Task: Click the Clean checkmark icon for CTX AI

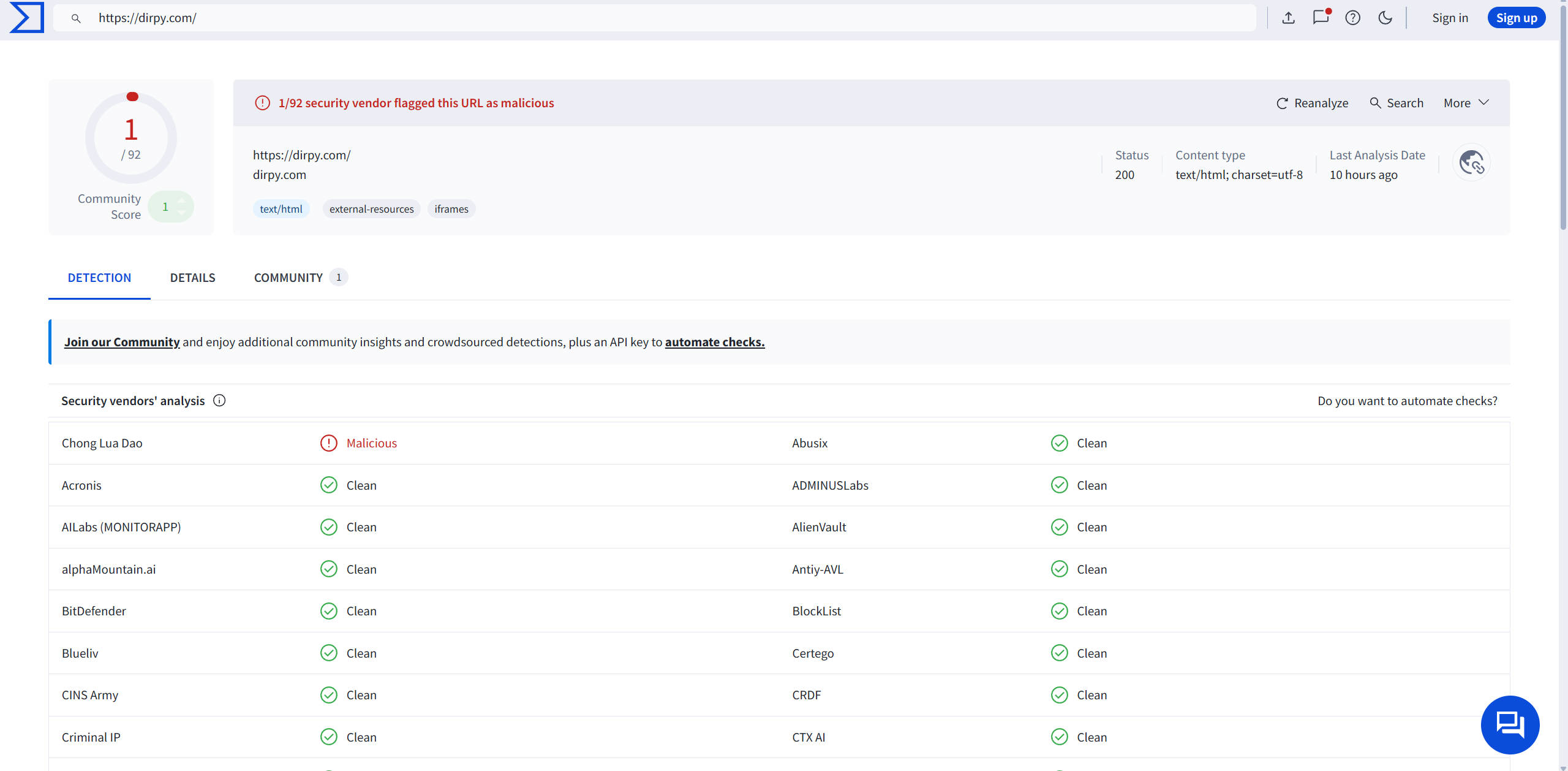Action: pos(1060,737)
